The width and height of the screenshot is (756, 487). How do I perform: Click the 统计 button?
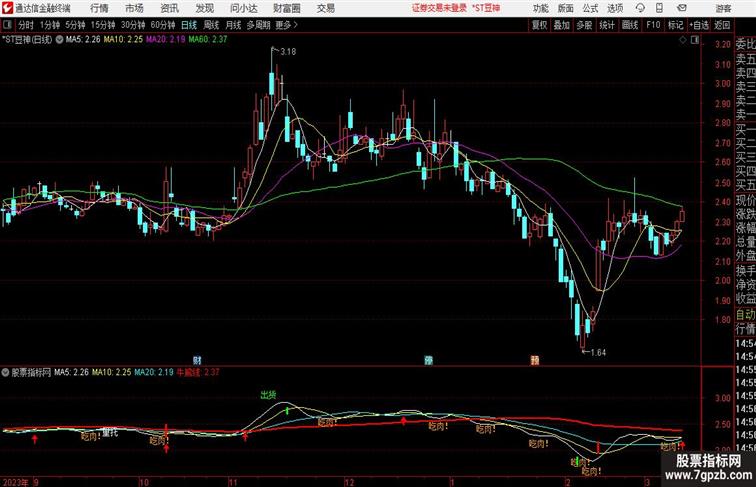[607, 25]
